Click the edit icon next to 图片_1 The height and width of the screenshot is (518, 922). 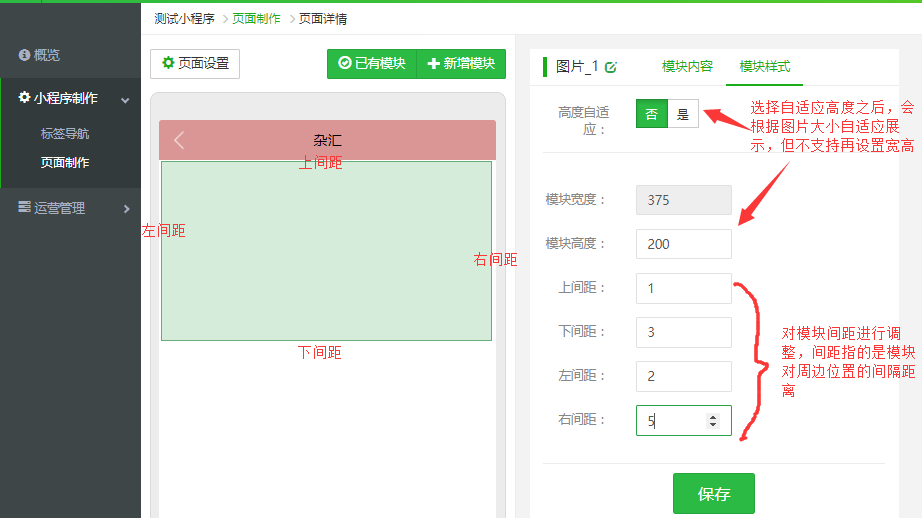611,67
